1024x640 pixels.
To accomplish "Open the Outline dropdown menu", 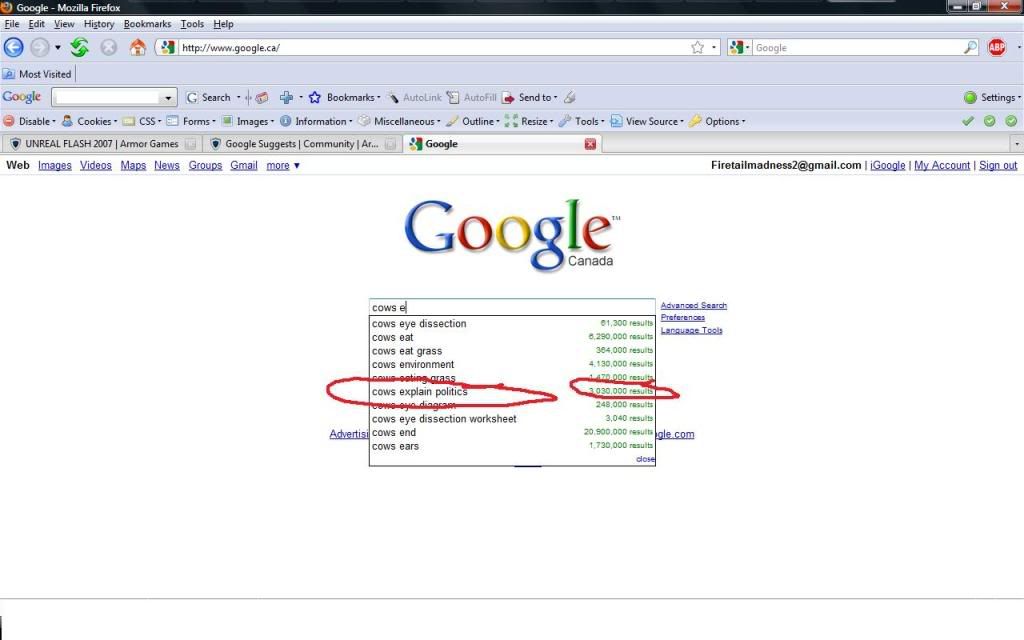I will tap(473, 121).
